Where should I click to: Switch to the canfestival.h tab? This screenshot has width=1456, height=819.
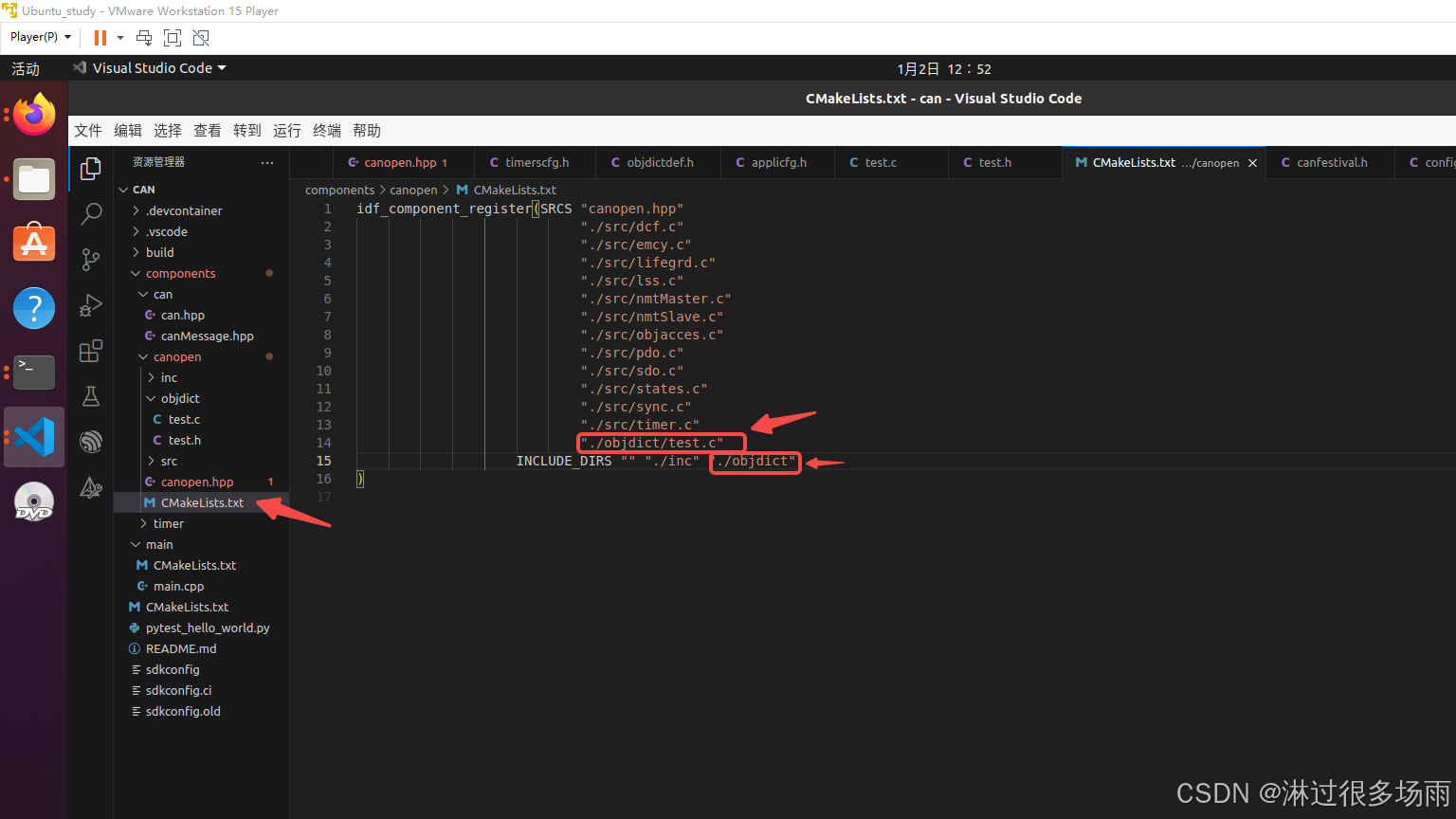(1330, 163)
